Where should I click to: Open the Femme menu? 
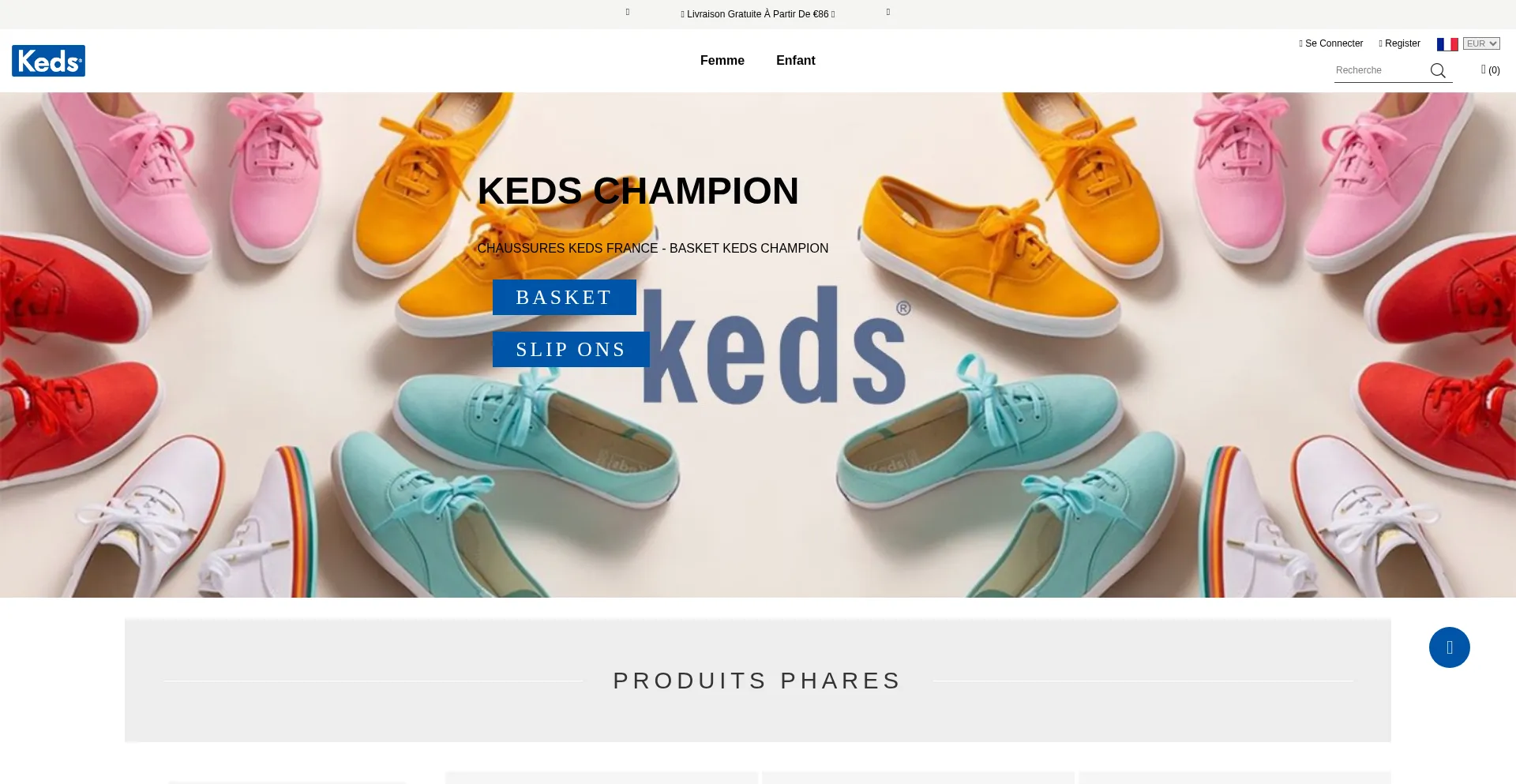(722, 61)
